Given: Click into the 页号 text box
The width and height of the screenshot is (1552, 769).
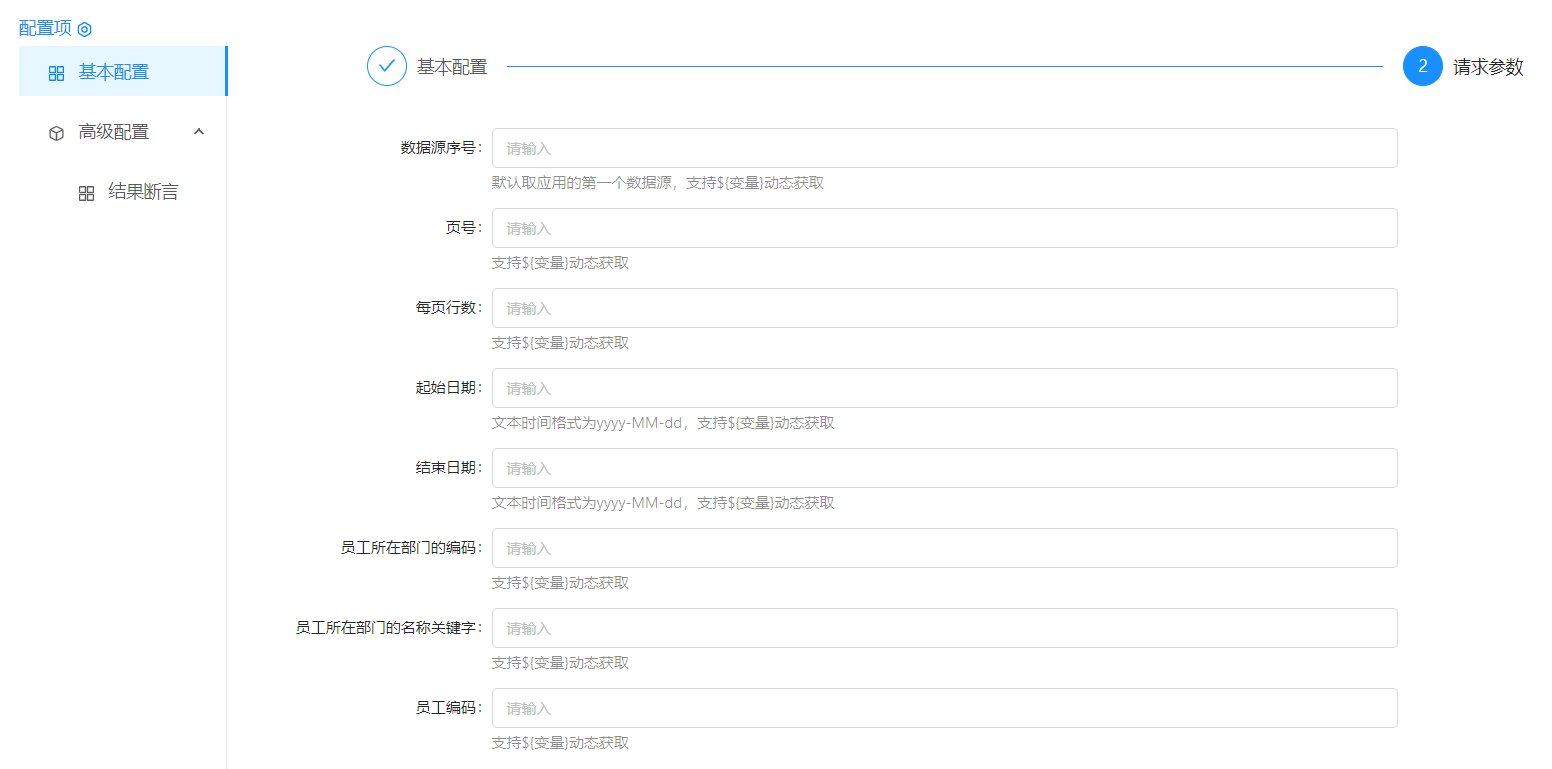Looking at the screenshot, I should (x=944, y=228).
